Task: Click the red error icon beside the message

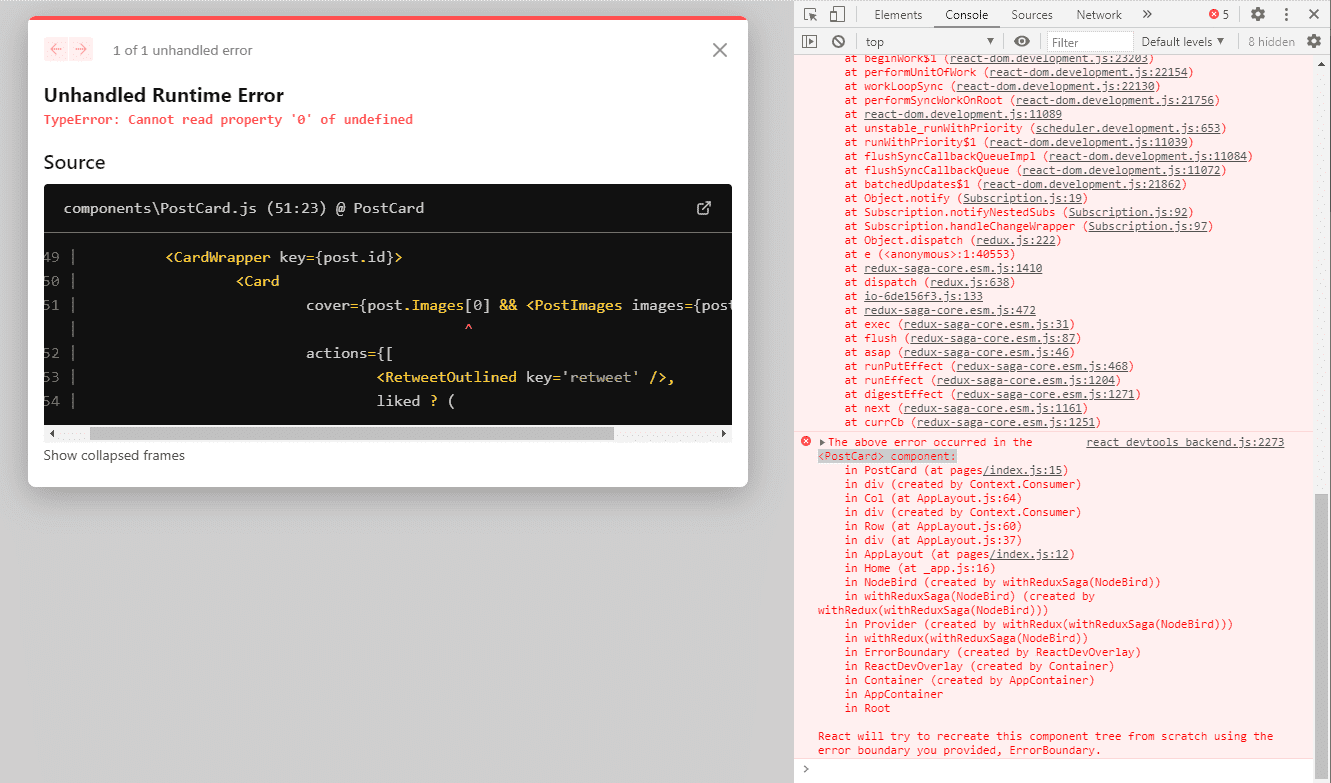Action: click(805, 442)
